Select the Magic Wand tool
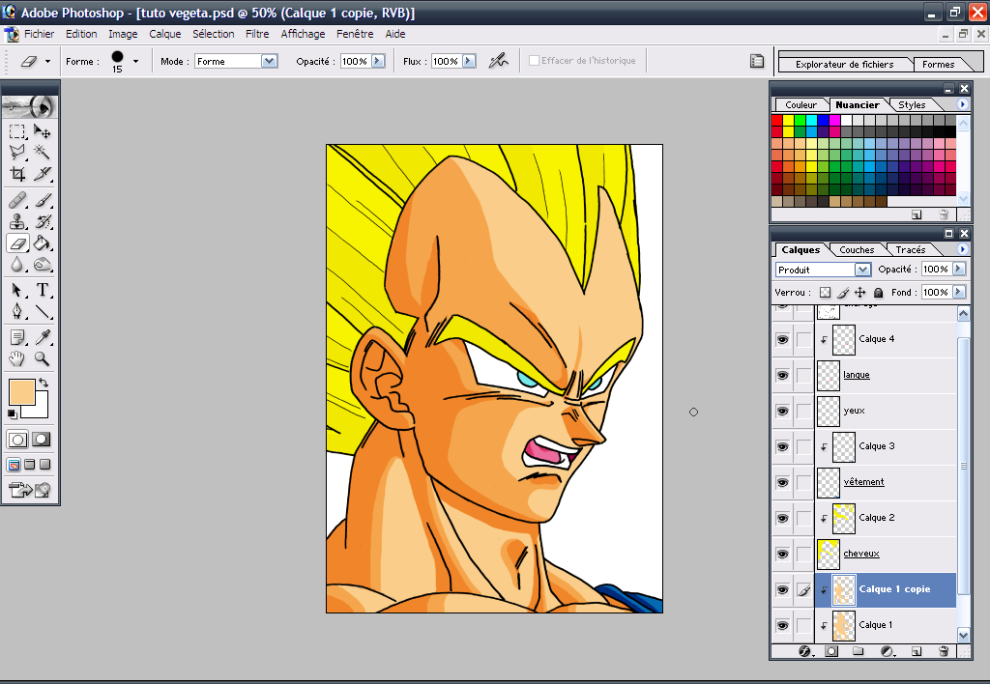This screenshot has height=684, width=990. pos(42,152)
